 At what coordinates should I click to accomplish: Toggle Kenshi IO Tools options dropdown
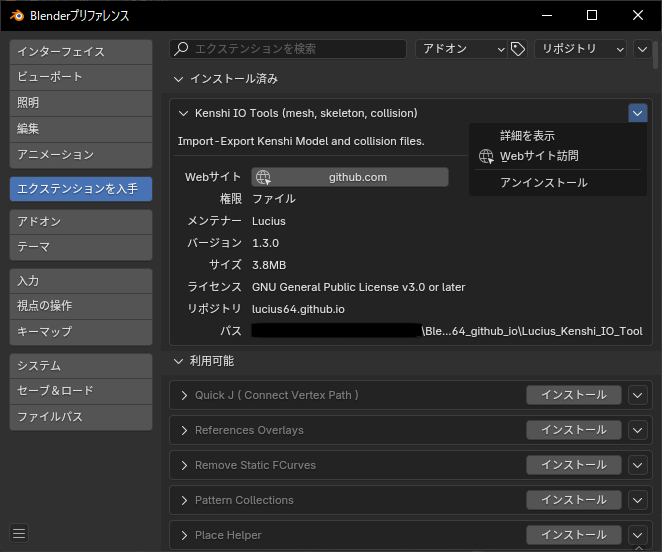pos(638,113)
